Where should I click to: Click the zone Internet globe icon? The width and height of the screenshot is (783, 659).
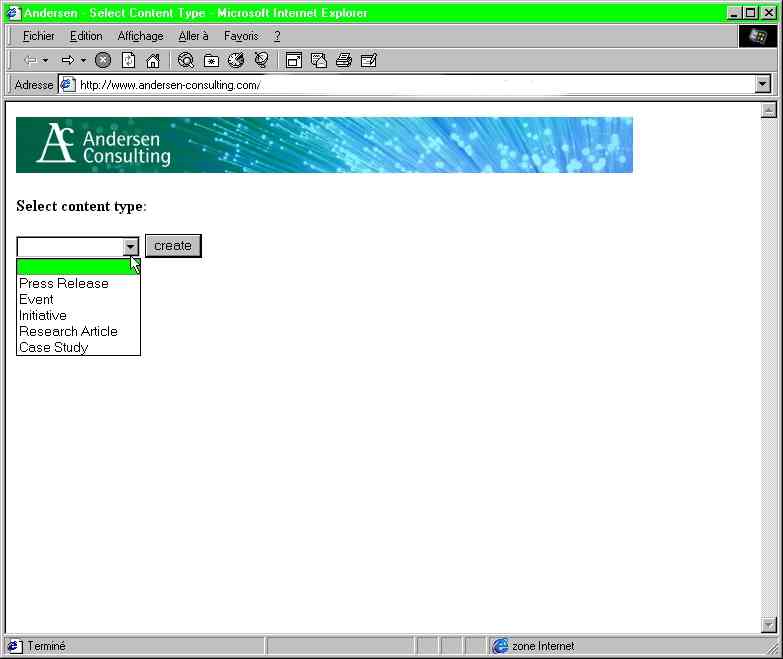(x=500, y=646)
